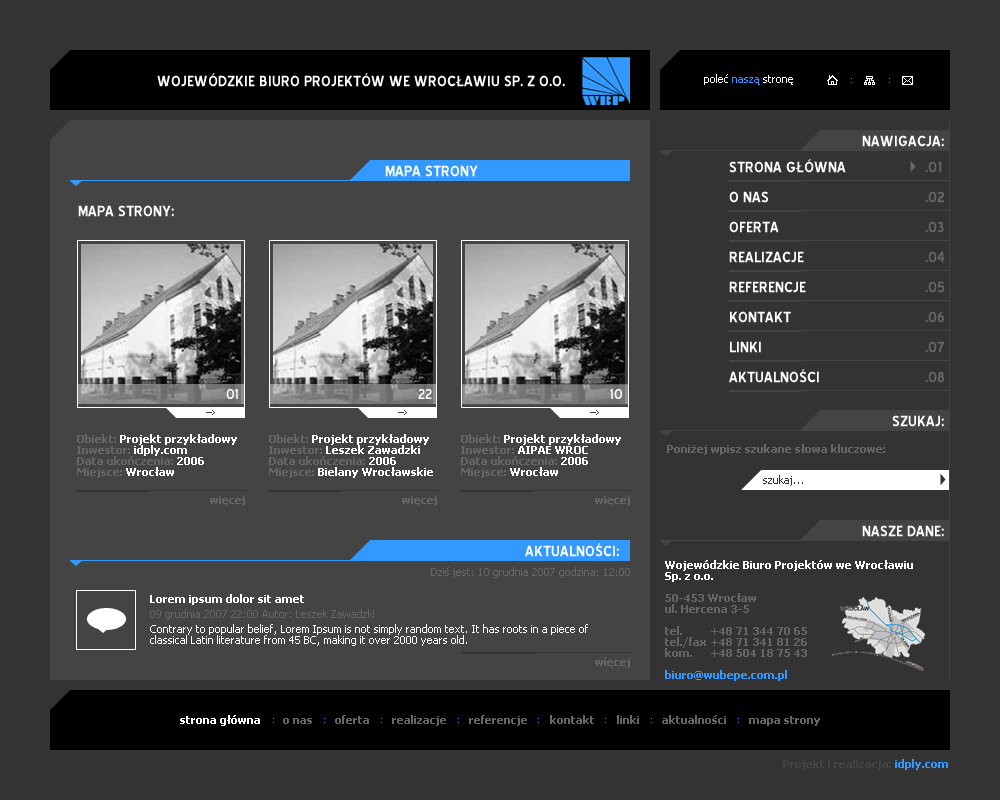Screen dimensions: 1000x800
Task: Select O NAS in navigation menu
Action: (749, 198)
